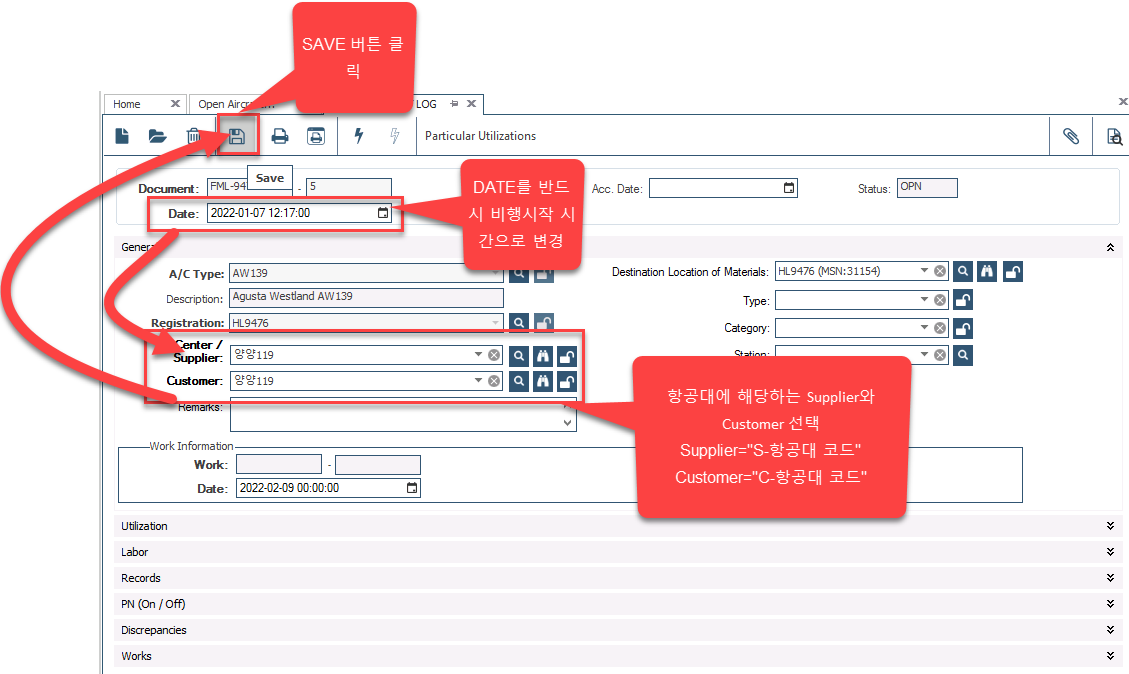Open the paperclip attachments icon
The height and width of the screenshot is (674, 1129).
tap(1070, 137)
